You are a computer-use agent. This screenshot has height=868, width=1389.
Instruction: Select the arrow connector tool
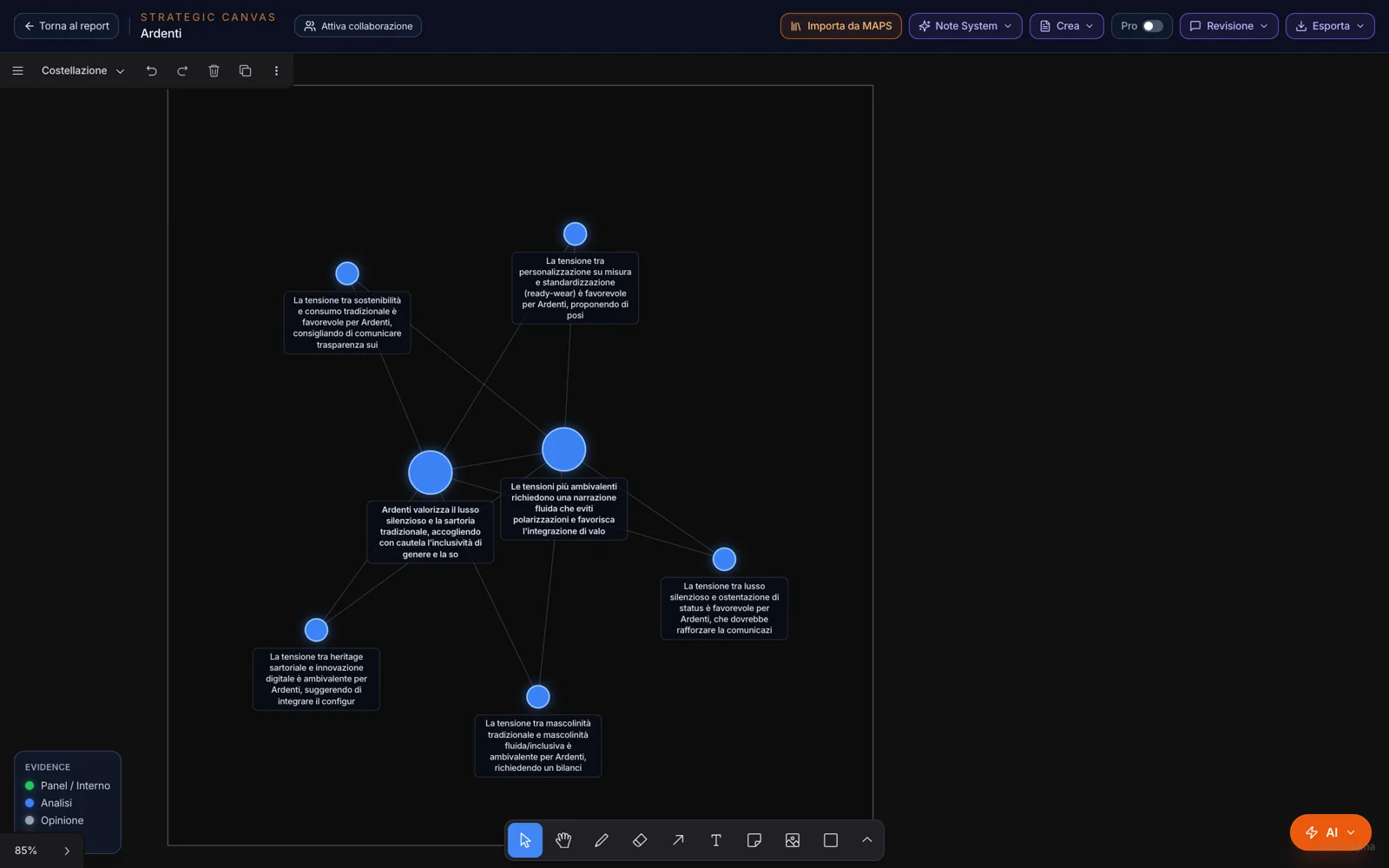click(x=678, y=840)
